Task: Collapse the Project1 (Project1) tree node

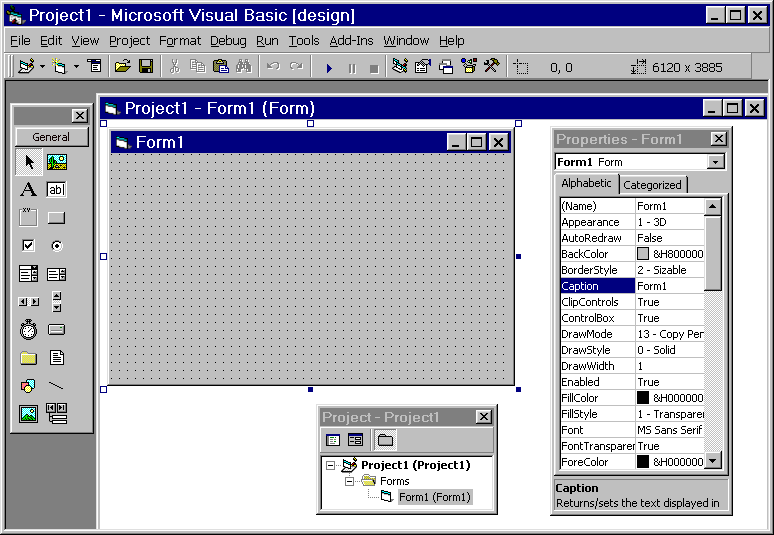Action: point(330,465)
